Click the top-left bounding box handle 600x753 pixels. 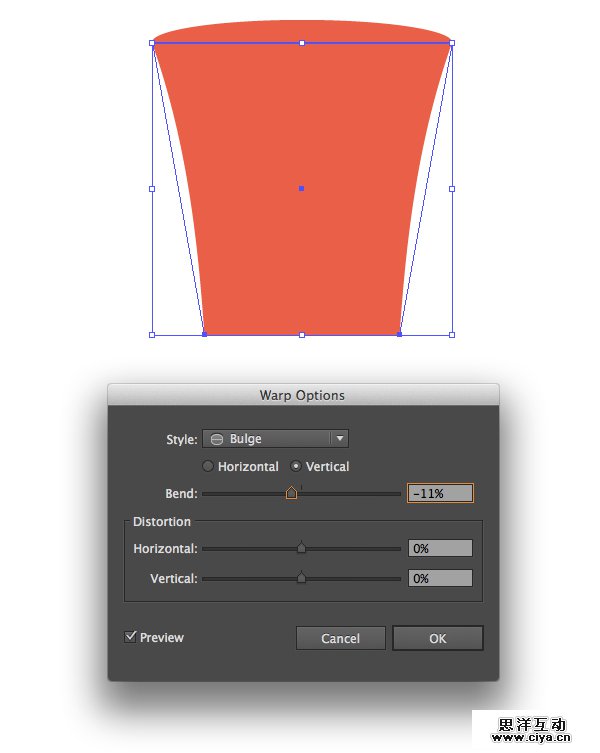(152, 43)
